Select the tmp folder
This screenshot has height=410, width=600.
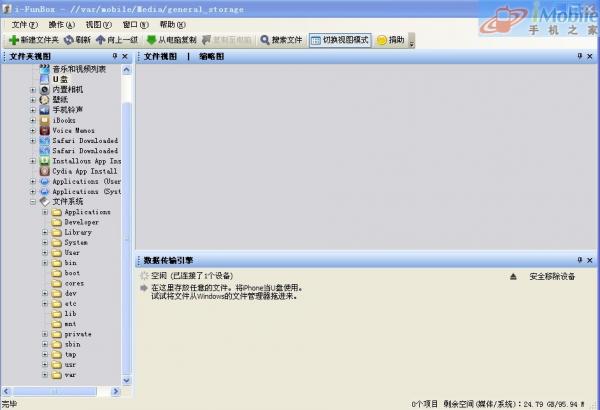point(70,354)
